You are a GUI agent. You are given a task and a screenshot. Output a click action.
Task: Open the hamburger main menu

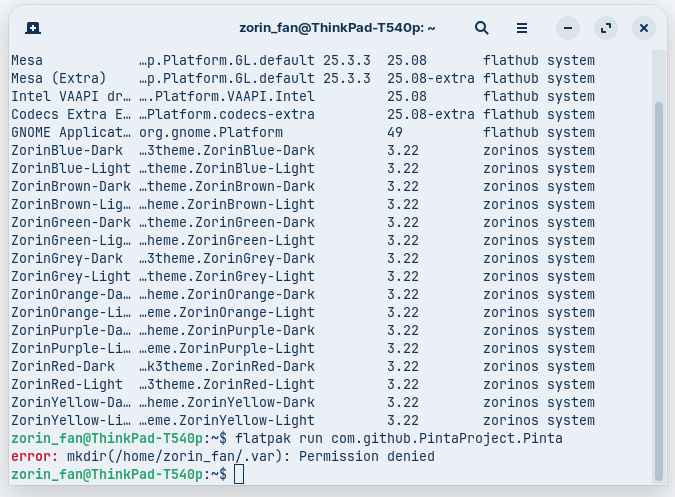click(x=522, y=28)
